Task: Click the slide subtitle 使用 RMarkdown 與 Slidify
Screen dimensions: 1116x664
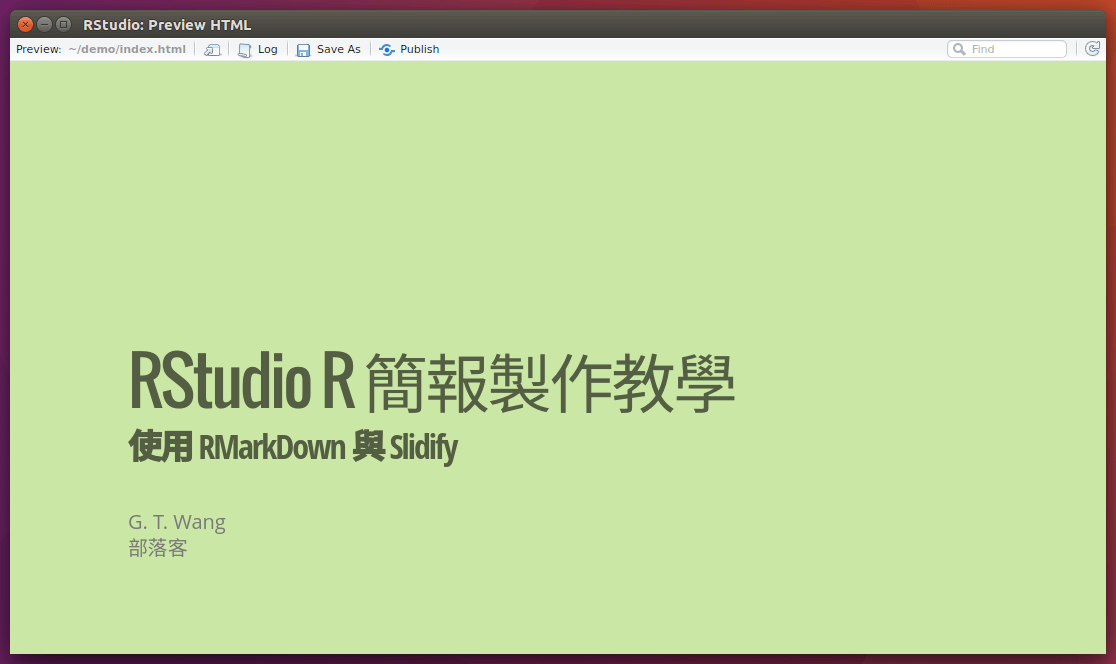Action: (292, 446)
